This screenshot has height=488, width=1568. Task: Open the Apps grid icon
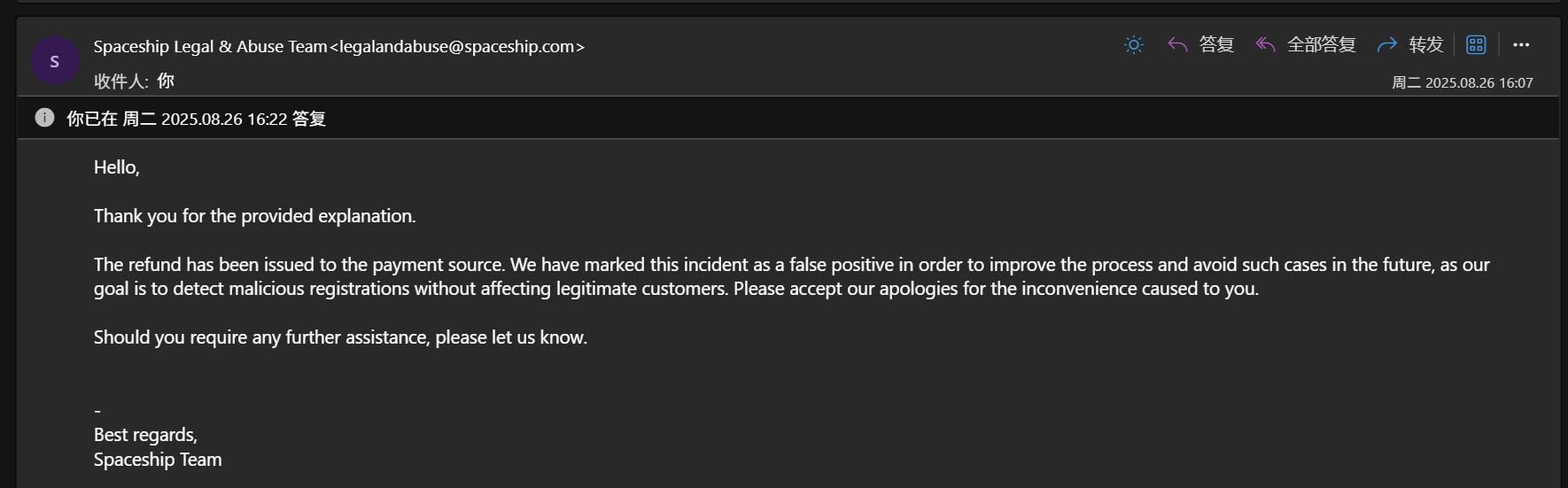pyautogui.click(x=1476, y=45)
